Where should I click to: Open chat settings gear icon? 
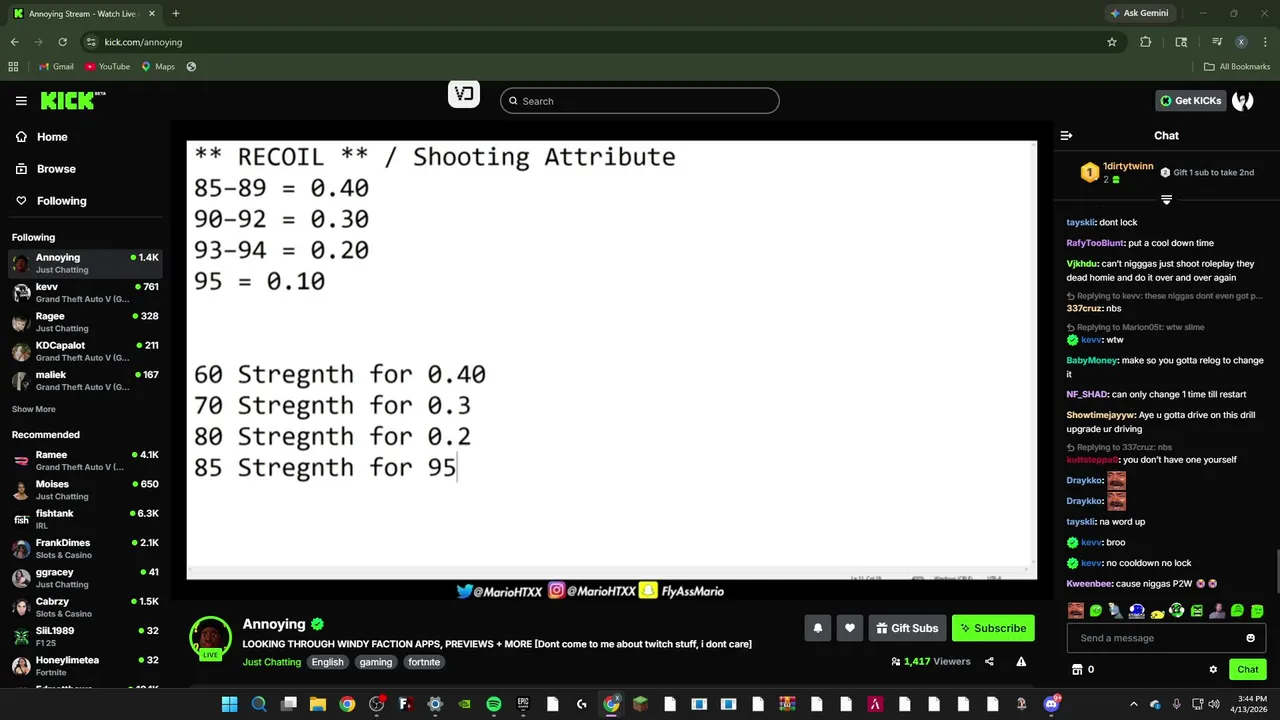pyautogui.click(x=1213, y=670)
